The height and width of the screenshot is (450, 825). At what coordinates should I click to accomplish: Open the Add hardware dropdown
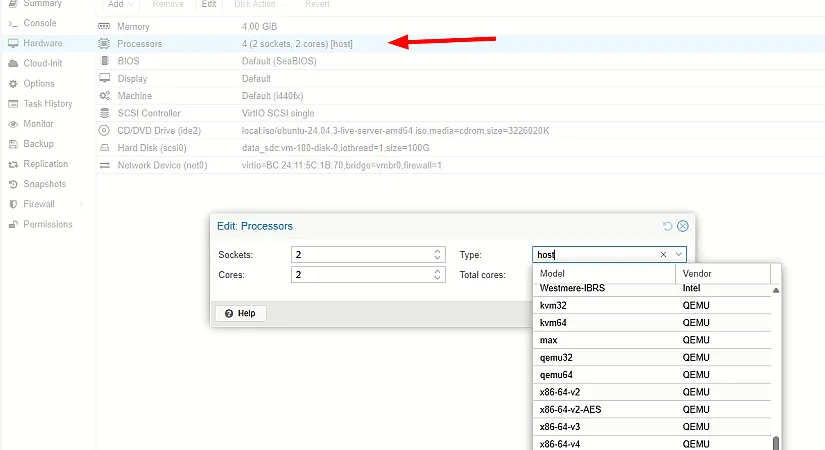pyautogui.click(x=120, y=5)
